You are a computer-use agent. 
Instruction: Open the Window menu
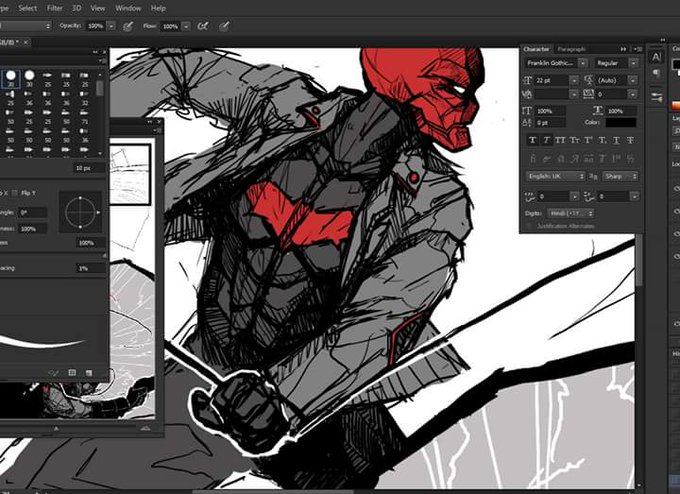click(x=128, y=8)
